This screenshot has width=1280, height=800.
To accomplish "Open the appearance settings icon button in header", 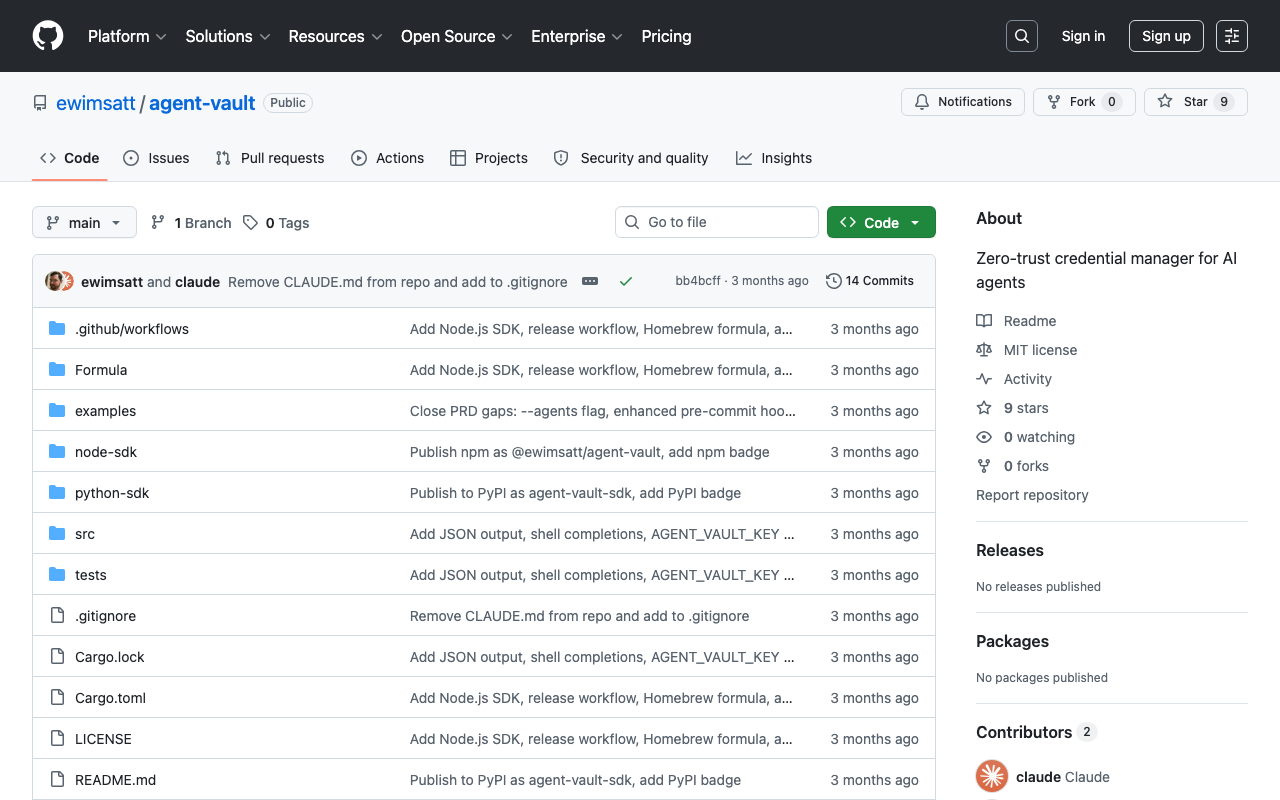I will (1232, 36).
